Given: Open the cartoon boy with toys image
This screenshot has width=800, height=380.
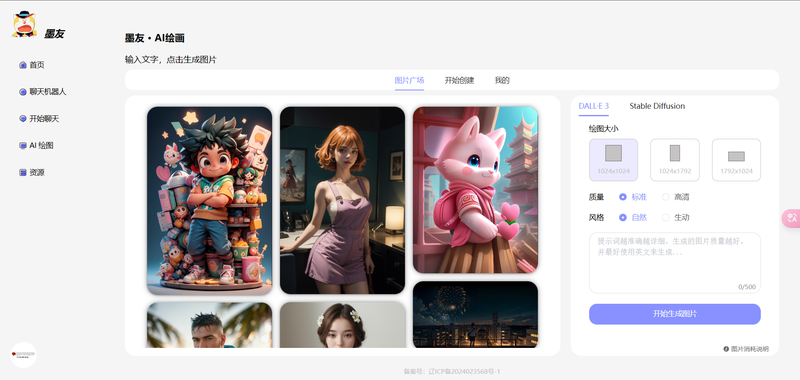Looking at the screenshot, I should pos(209,200).
